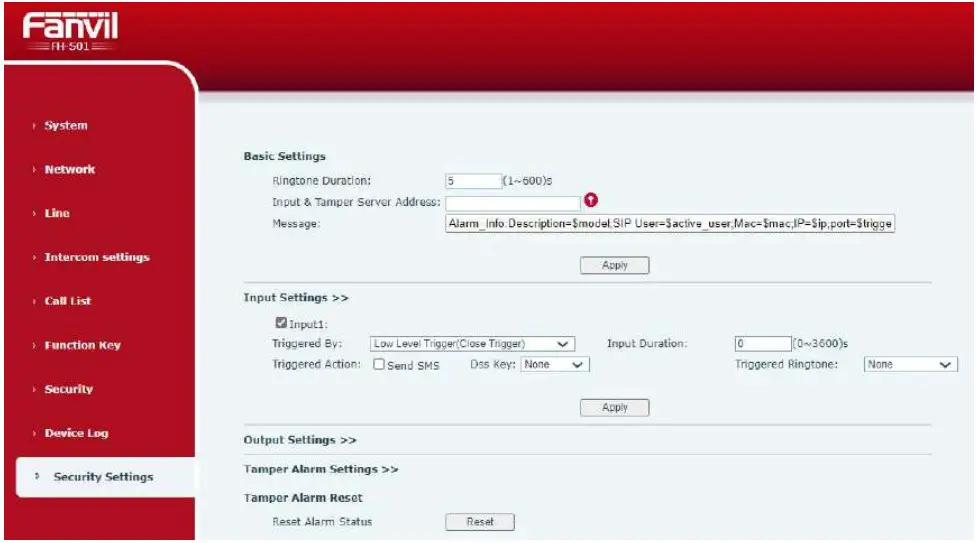
Task: Click the Fanvil logo
Action: [x=70, y=31]
